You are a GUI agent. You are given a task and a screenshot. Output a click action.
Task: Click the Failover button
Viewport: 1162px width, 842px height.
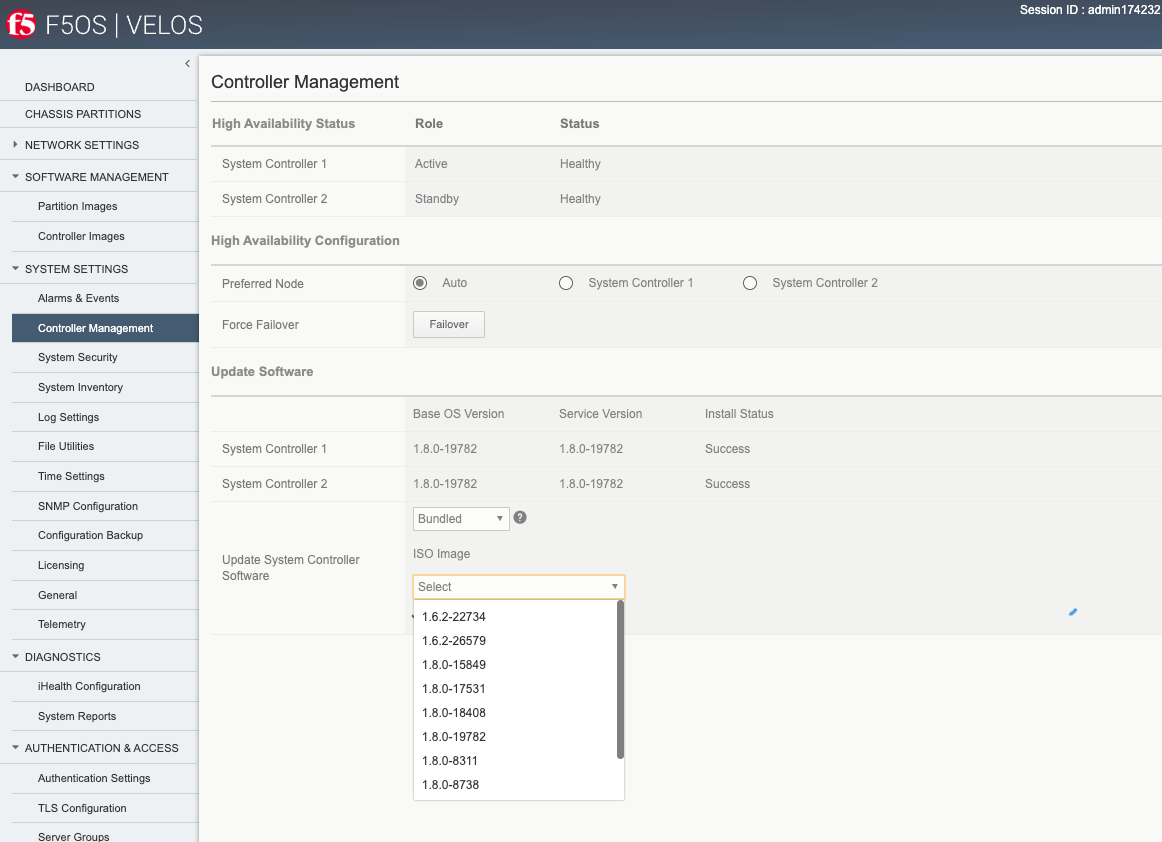[x=448, y=325]
